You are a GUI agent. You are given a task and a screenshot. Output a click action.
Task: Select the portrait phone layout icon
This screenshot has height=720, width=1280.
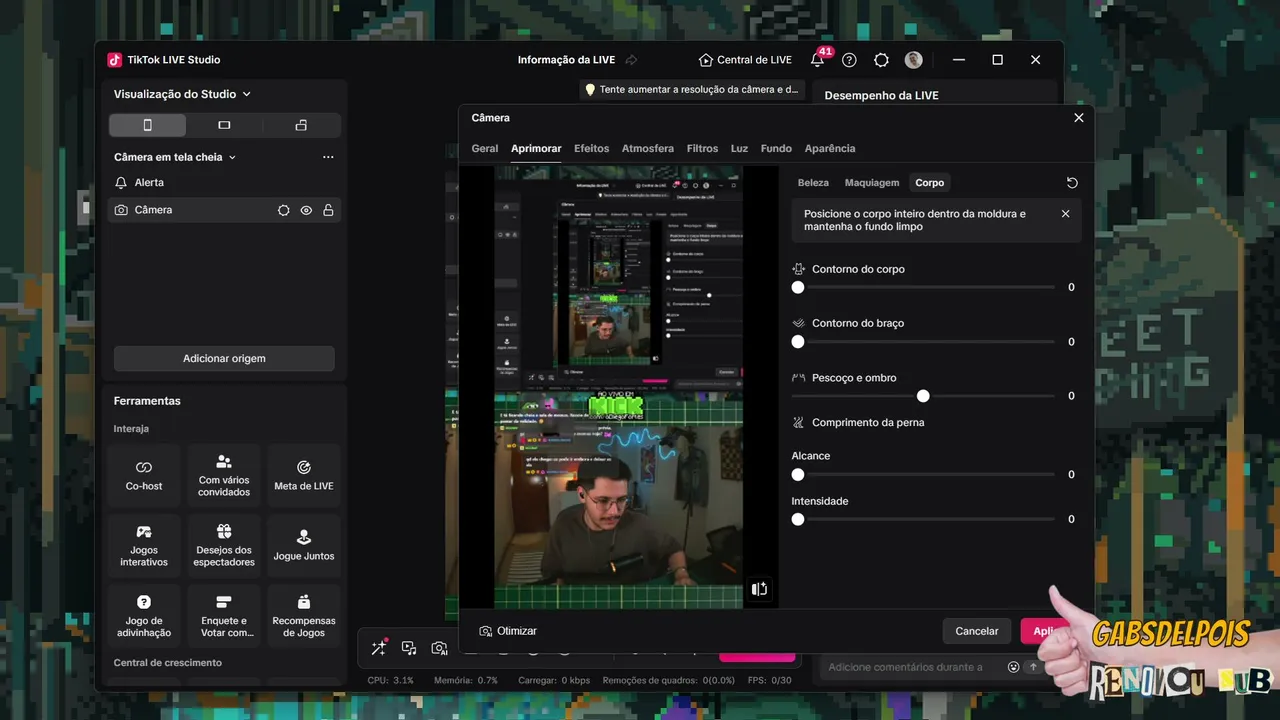(x=147, y=125)
